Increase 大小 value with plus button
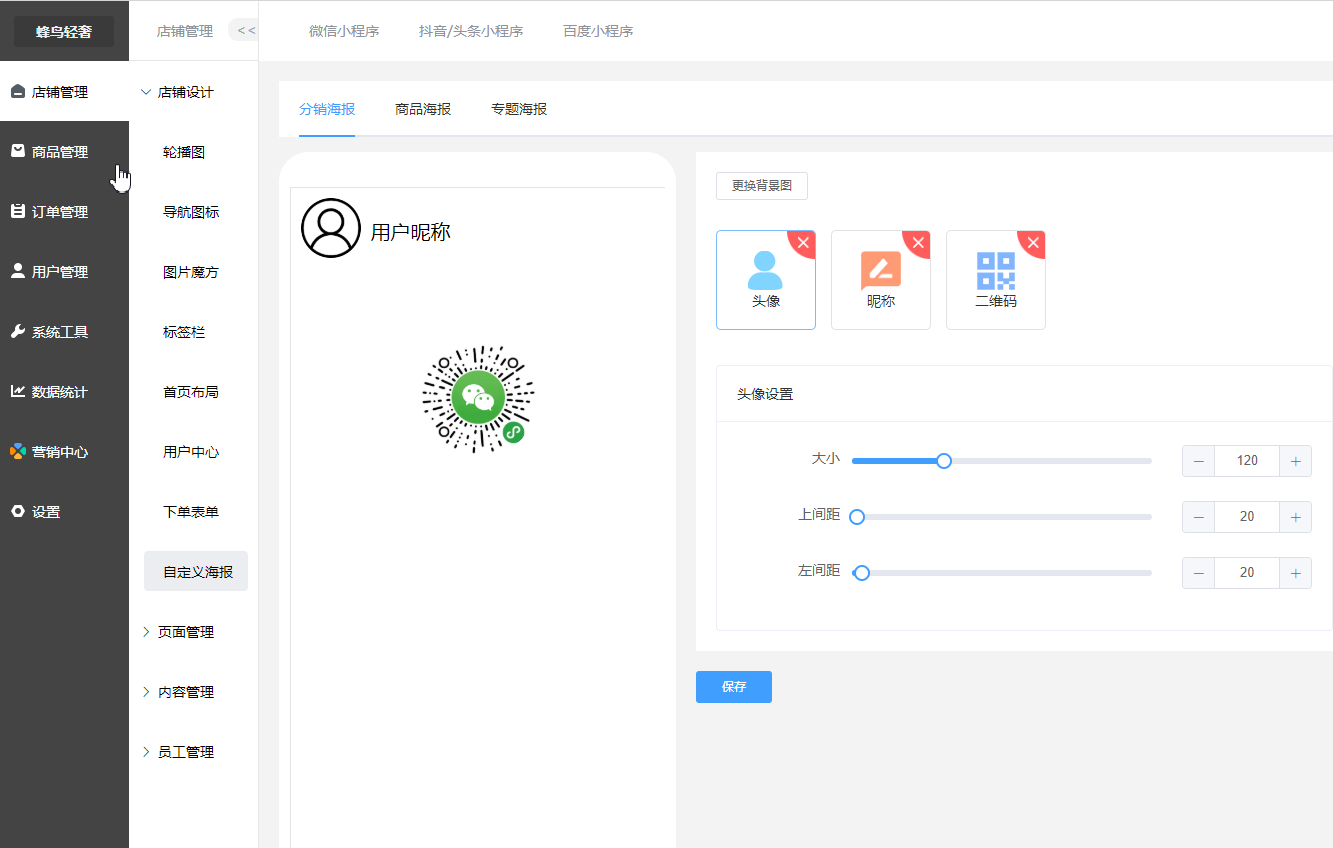This screenshot has height=848, width=1333. tap(1295, 461)
